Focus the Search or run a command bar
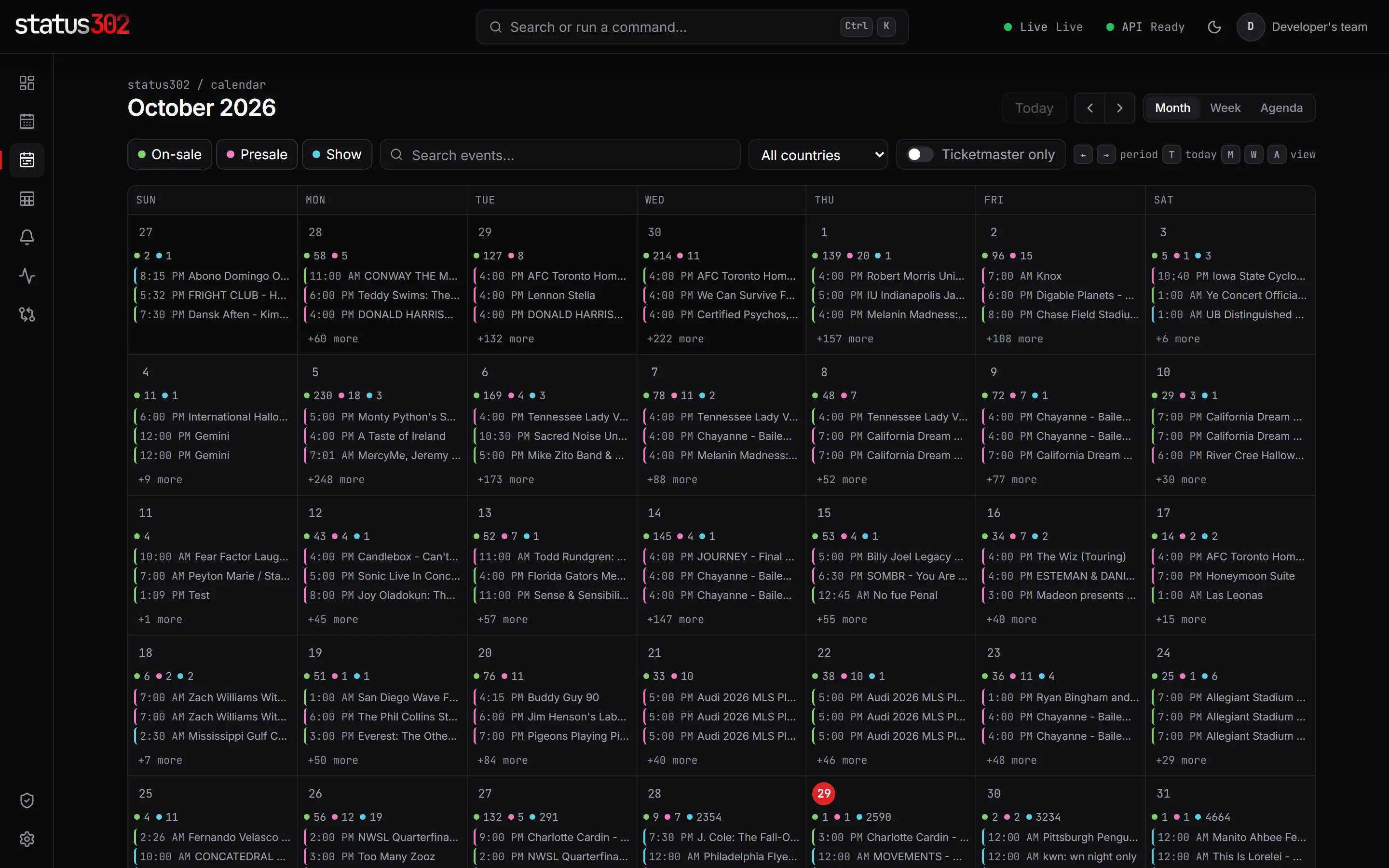Image resolution: width=1389 pixels, height=868 pixels. 692,27
